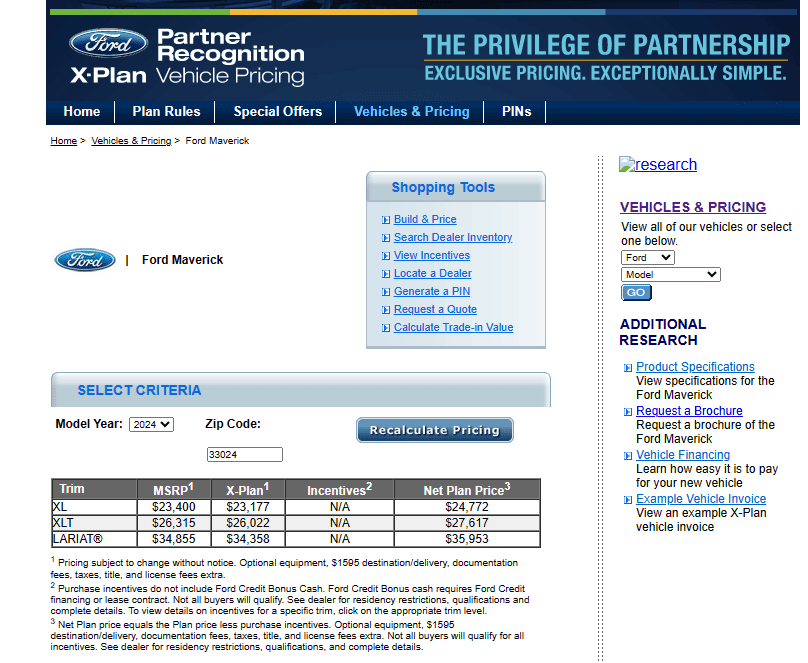Click the arrow bullet next to Build & Price

(x=386, y=220)
